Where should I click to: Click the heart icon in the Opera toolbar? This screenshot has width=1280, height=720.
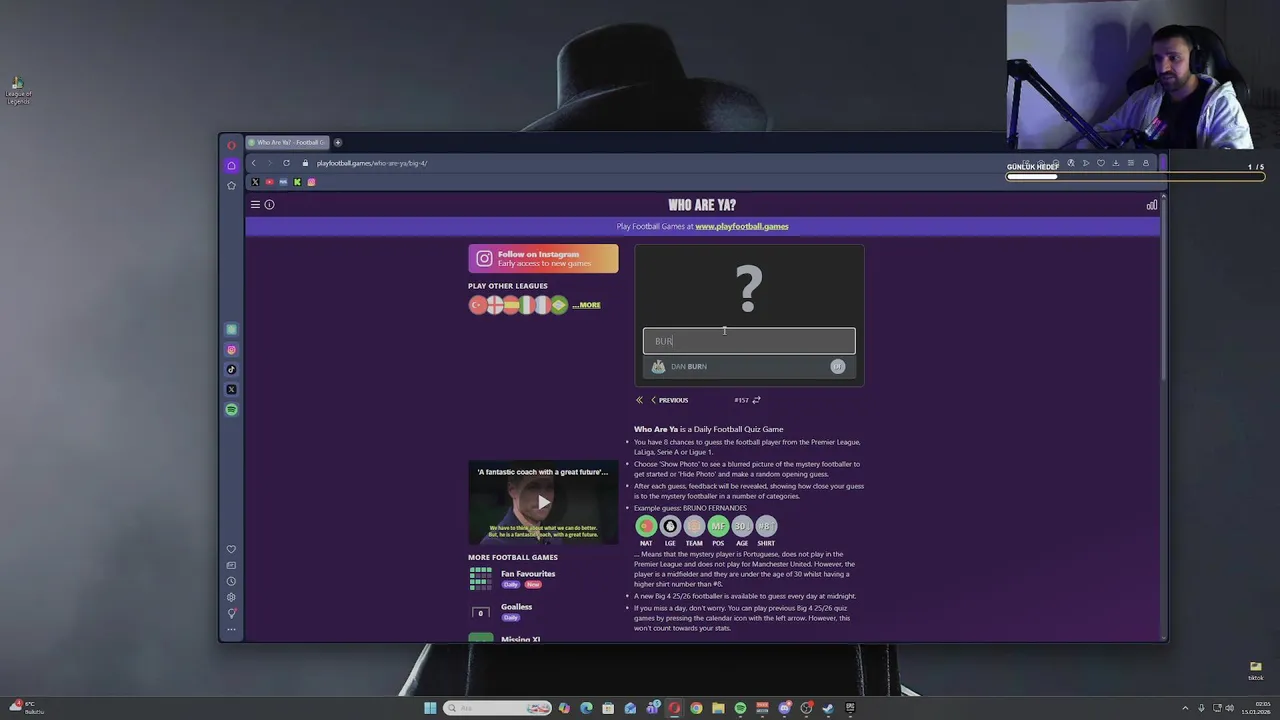pyautogui.click(x=1101, y=163)
